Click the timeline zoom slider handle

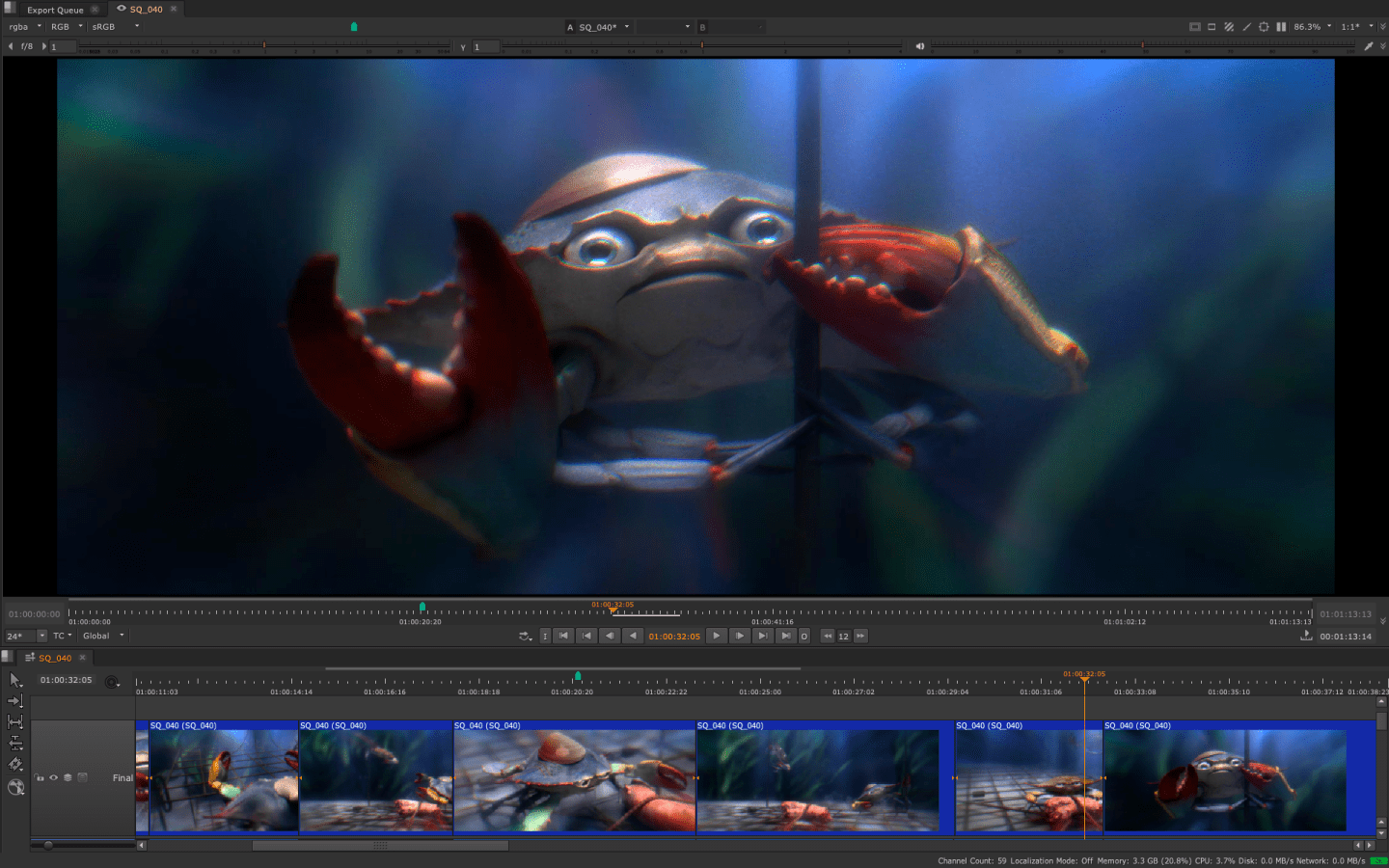[x=48, y=845]
